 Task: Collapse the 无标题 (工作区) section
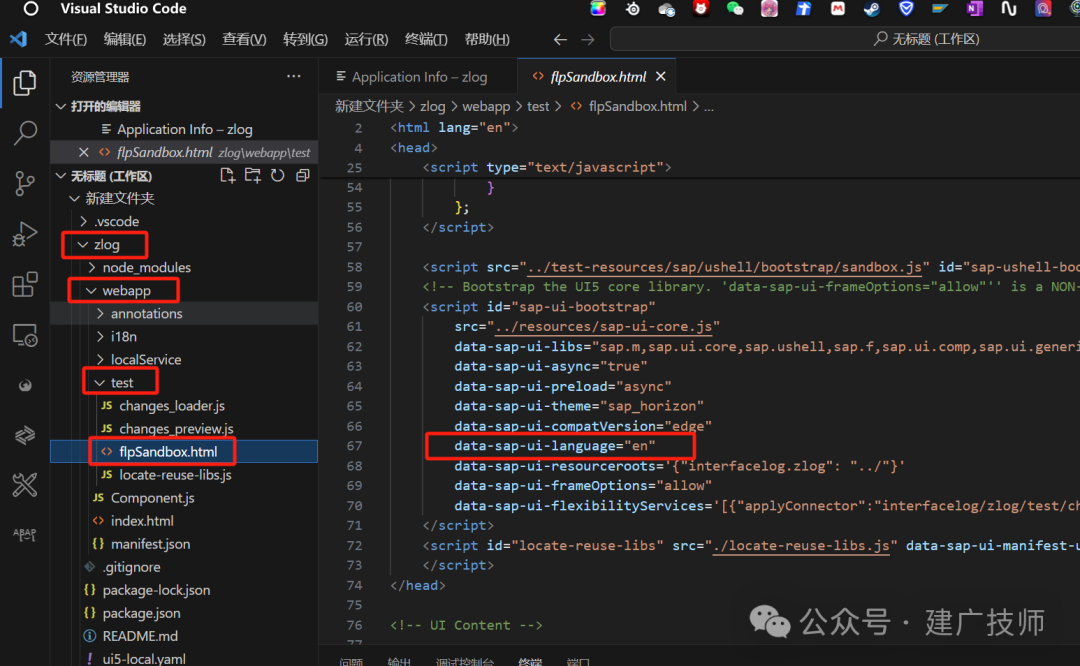(61, 176)
